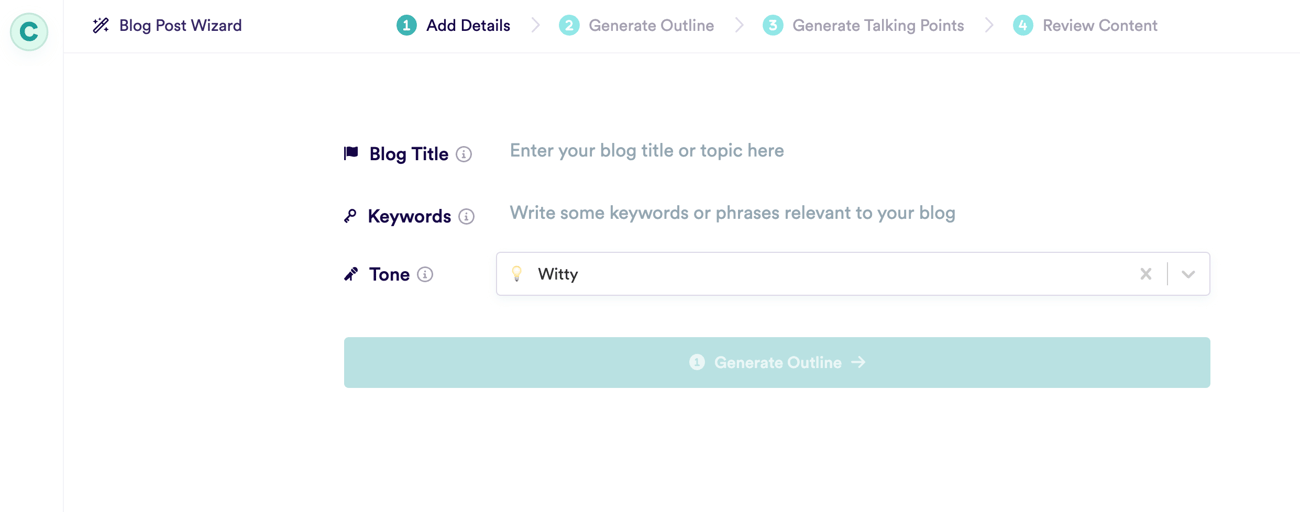Click the Blog Title info icon

pyautogui.click(x=464, y=154)
